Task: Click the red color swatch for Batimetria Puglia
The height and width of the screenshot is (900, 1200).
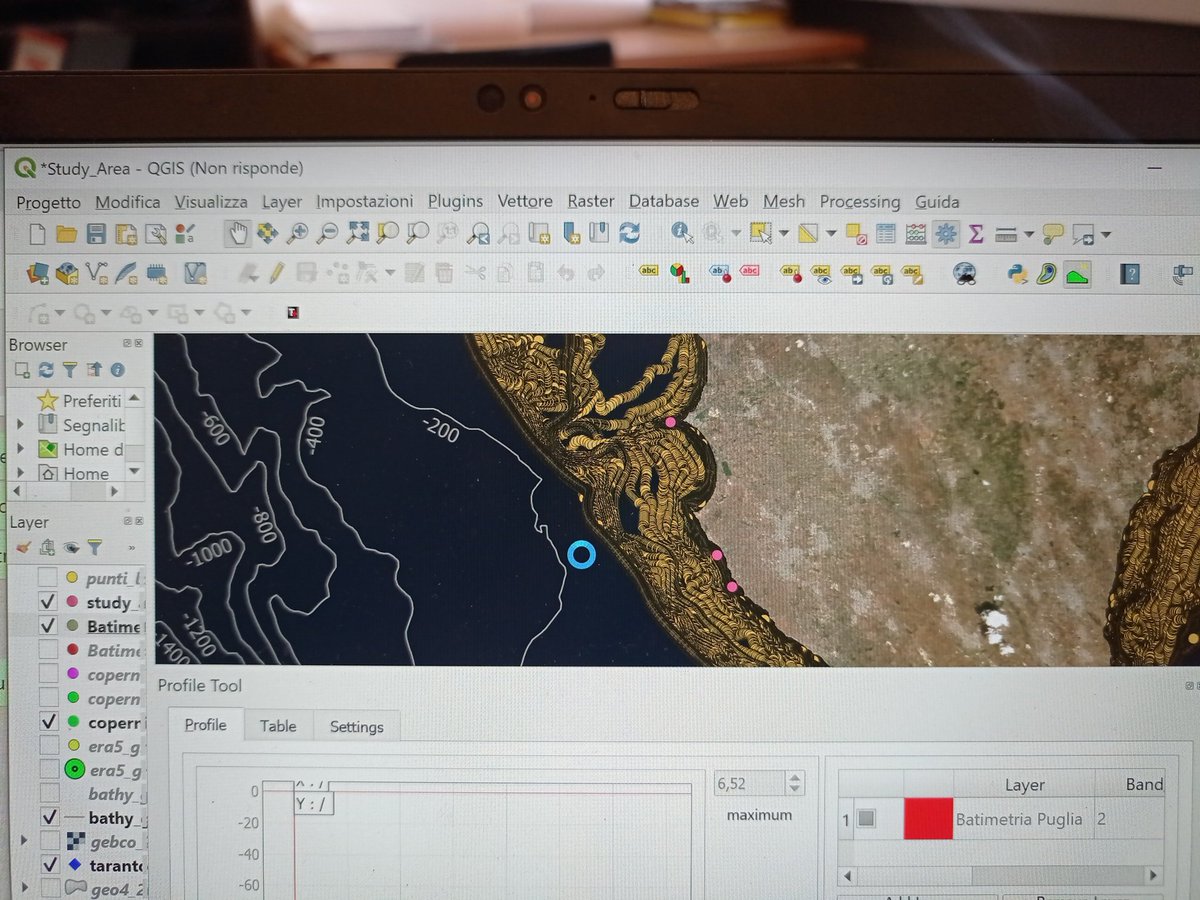Action: (x=928, y=819)
